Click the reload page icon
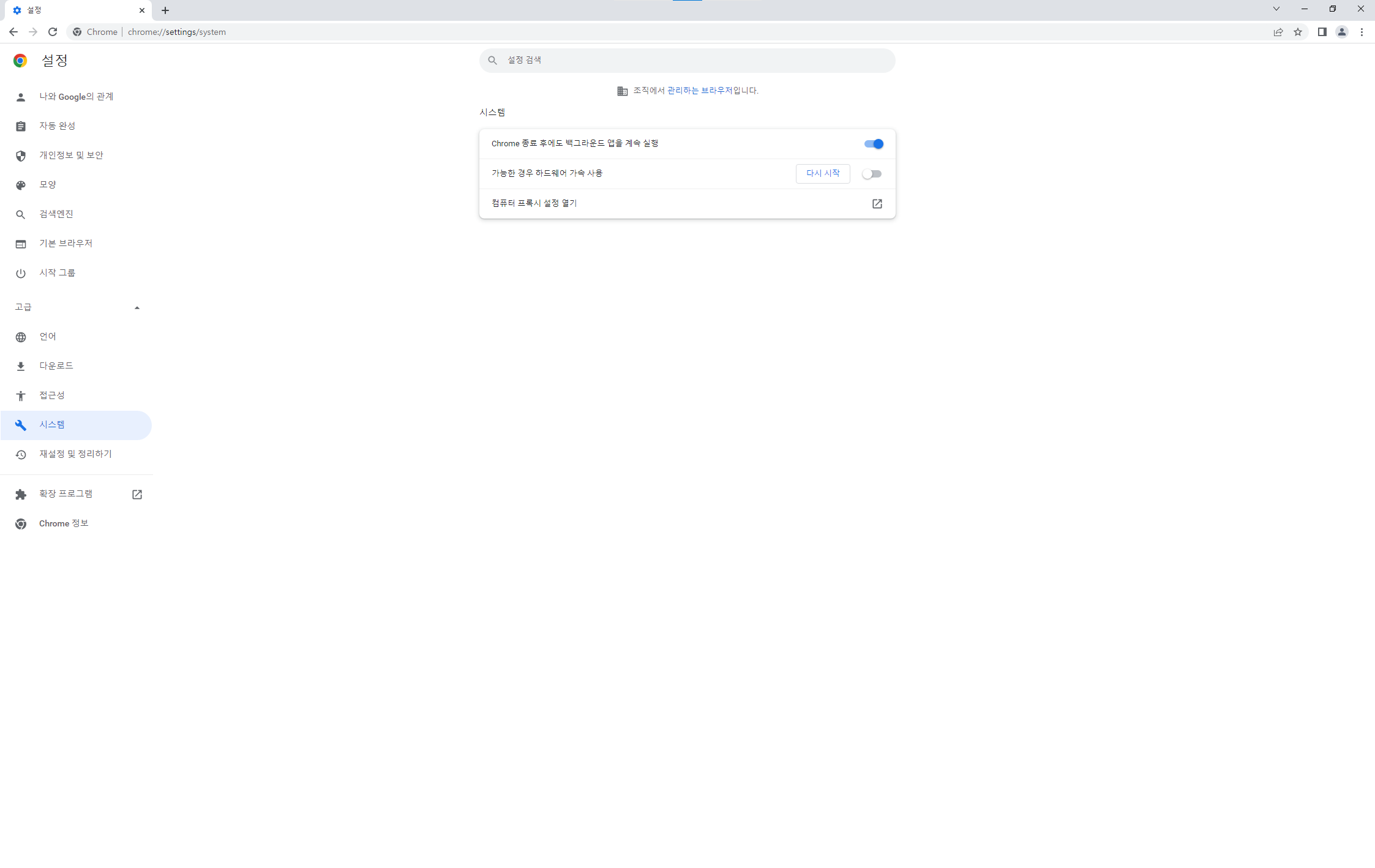This screenshot has width=1375, height=868. tap(53, 32)
